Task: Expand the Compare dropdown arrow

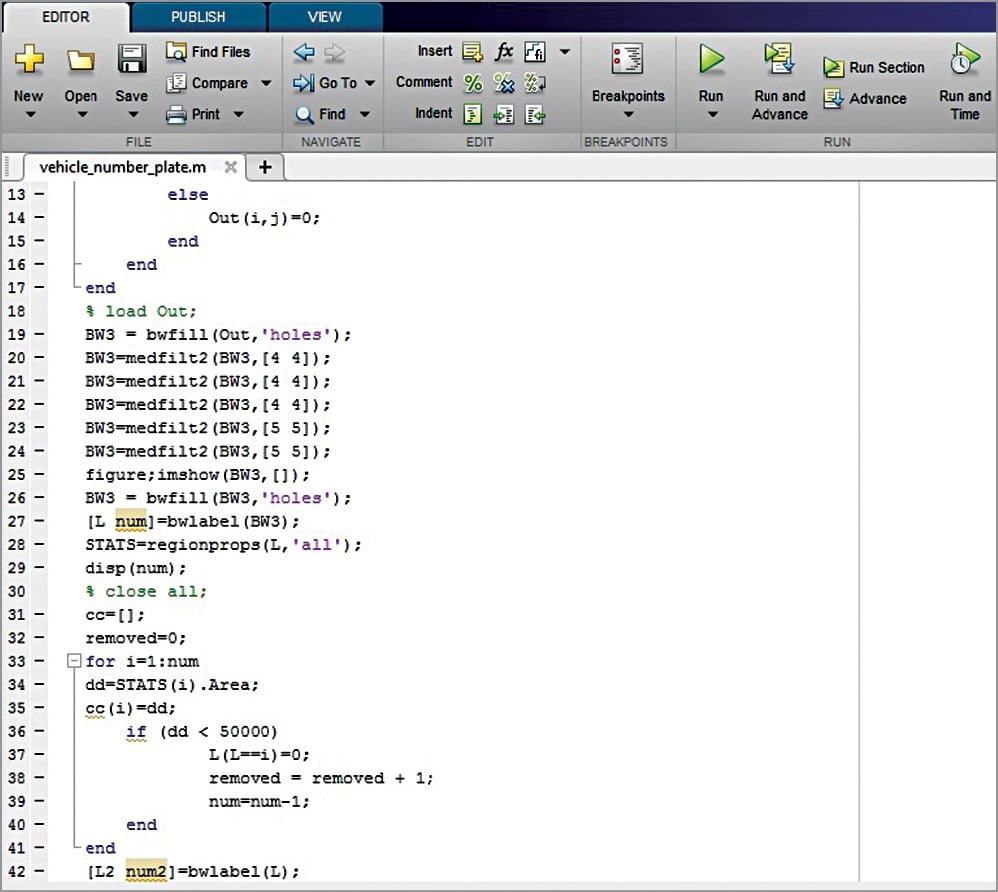Action: (266, 83)
